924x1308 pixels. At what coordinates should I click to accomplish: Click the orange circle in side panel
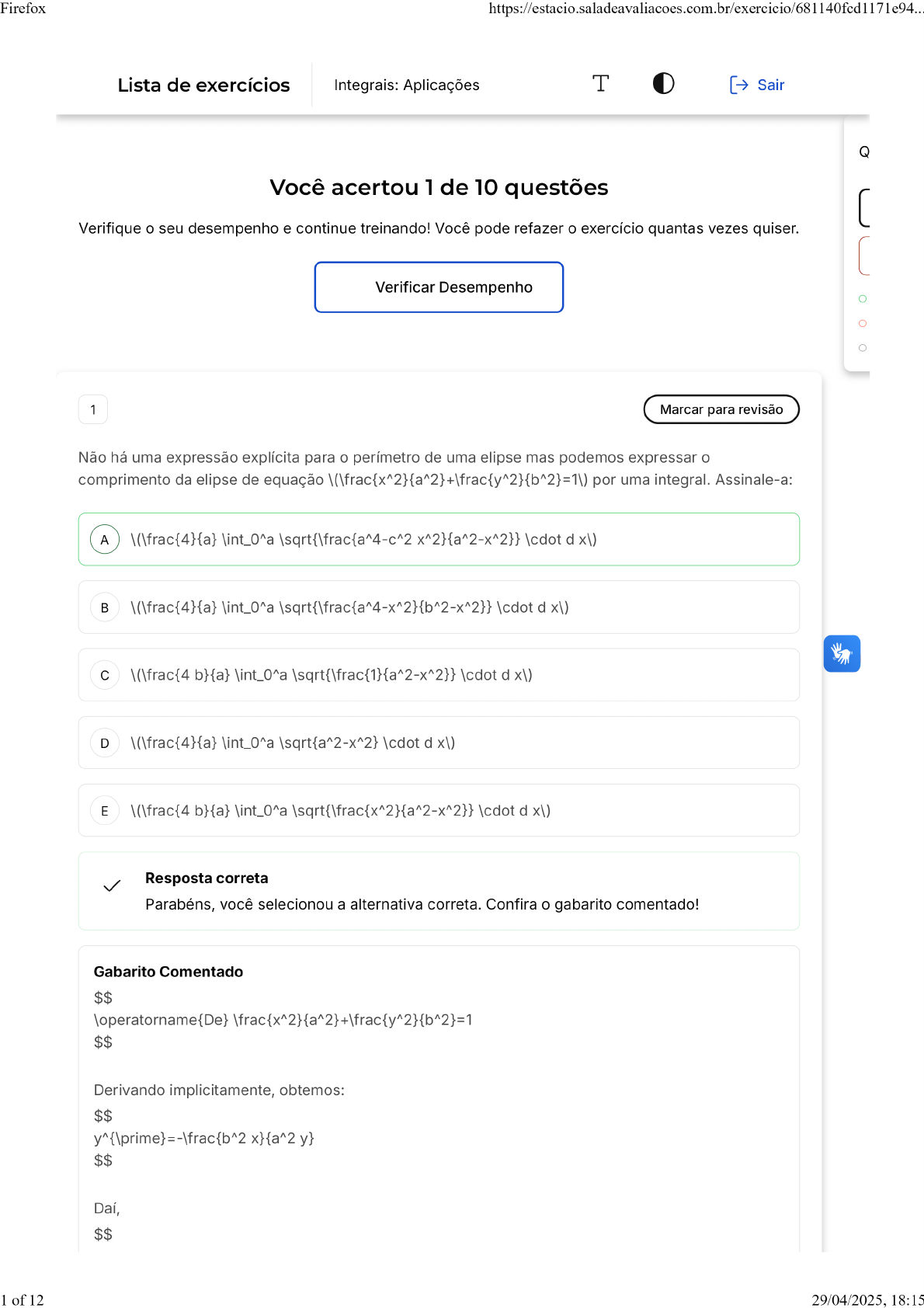coord(863,323)
